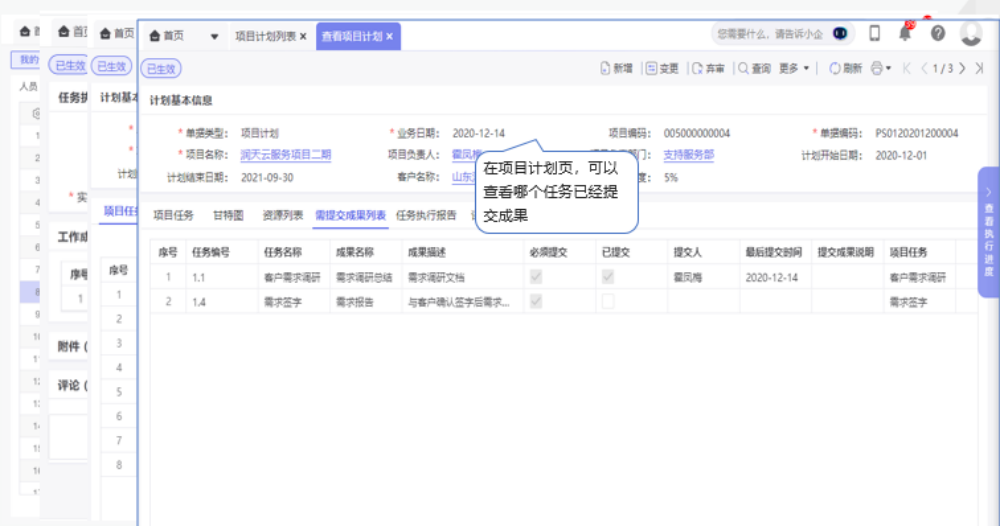The width and height of the screenshot is (1000, 526).
Task: Open the mobile device icon in header
Action: click(x=874, y=33)
